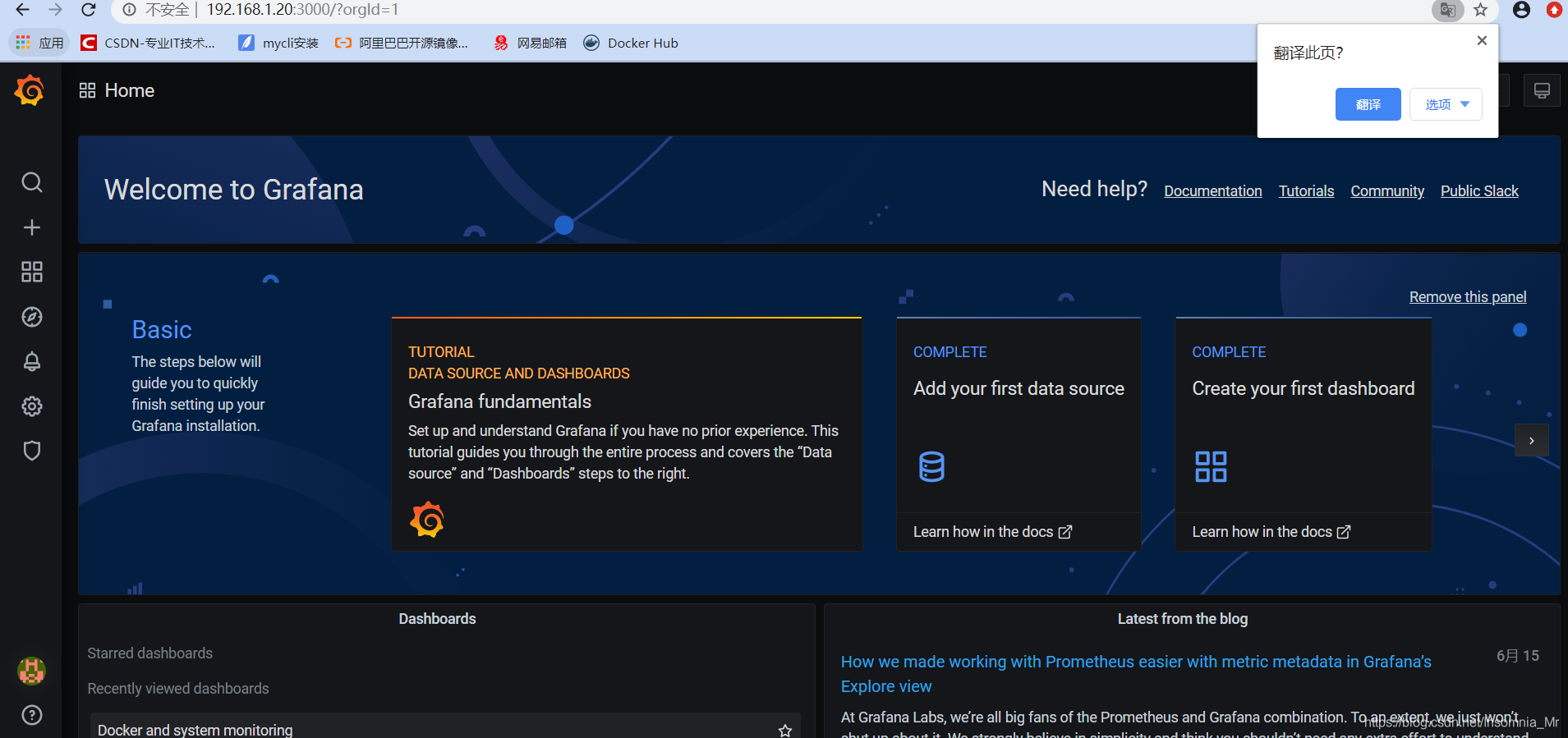
Task: Open the user avatar profile icon
Action: tap(32, 671)
